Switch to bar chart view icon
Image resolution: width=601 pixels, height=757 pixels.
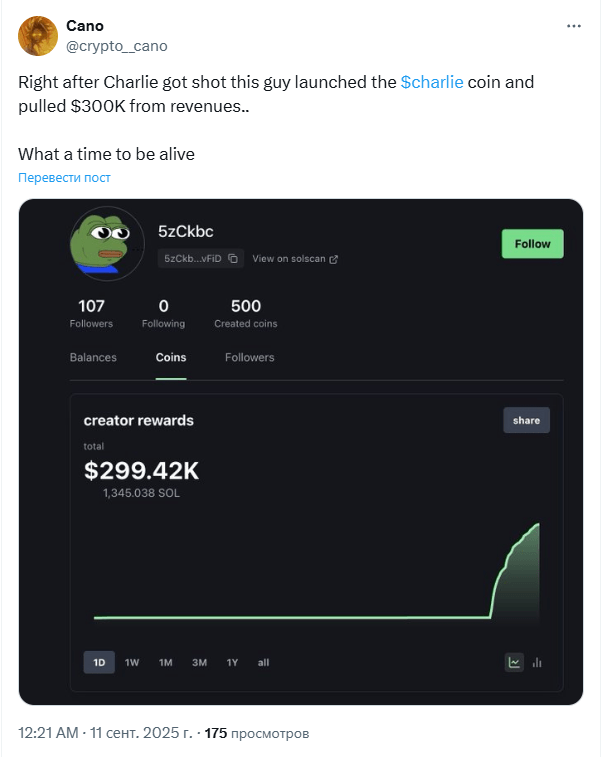[538, 661]
